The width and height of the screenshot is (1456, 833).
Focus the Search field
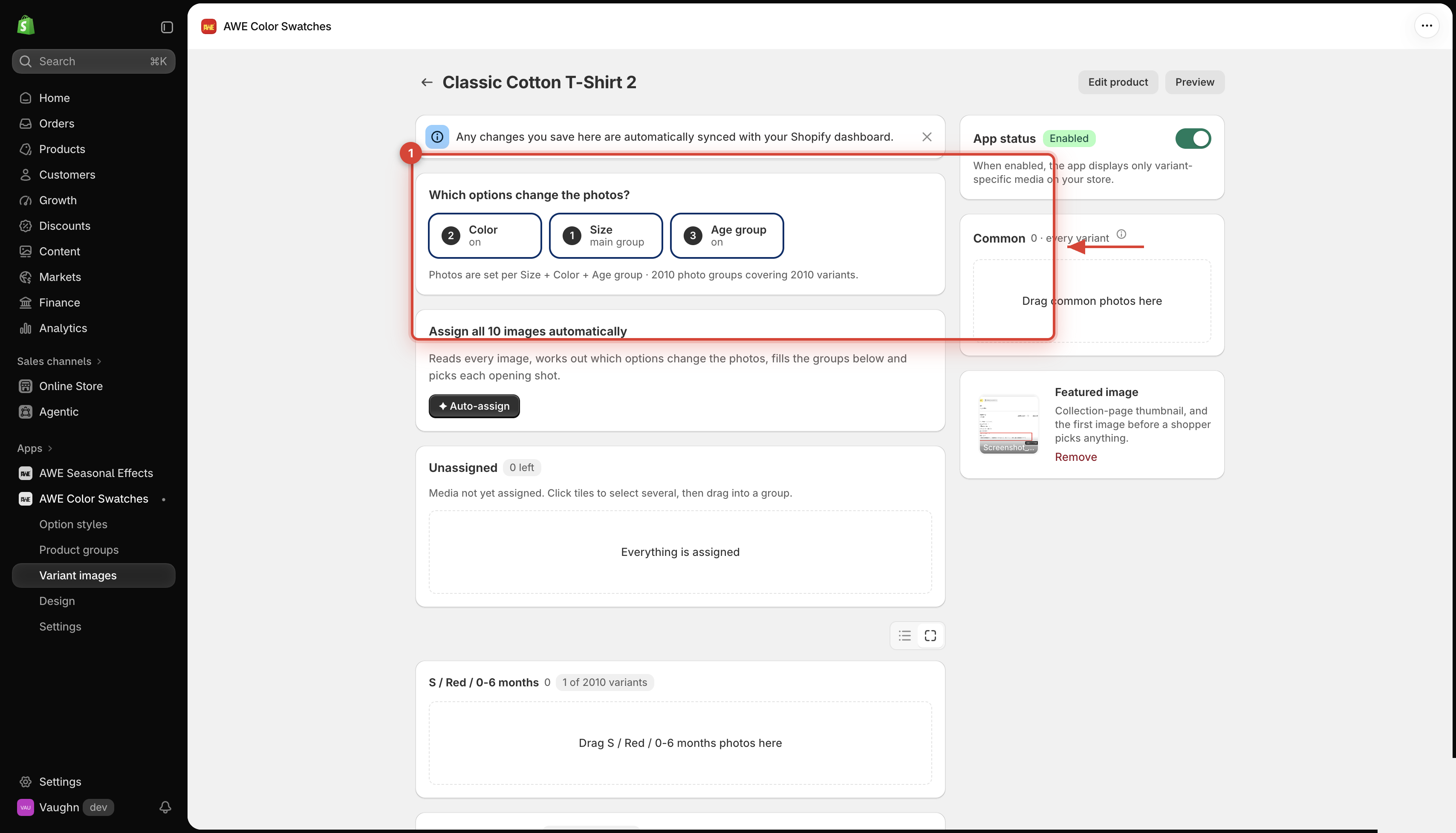point(94,61)
